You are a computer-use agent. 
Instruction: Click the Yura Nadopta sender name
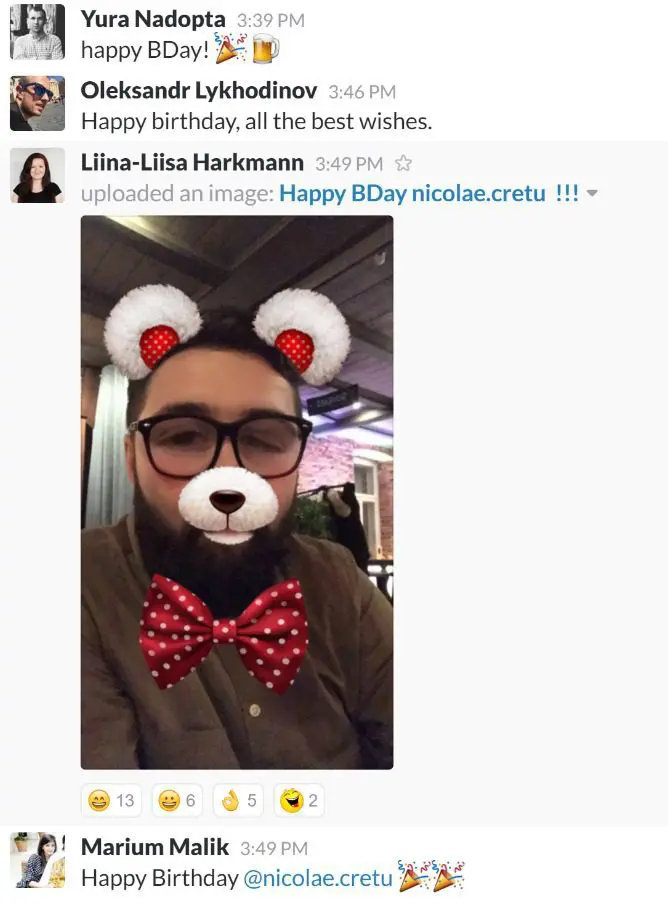(x=153, y=20)
